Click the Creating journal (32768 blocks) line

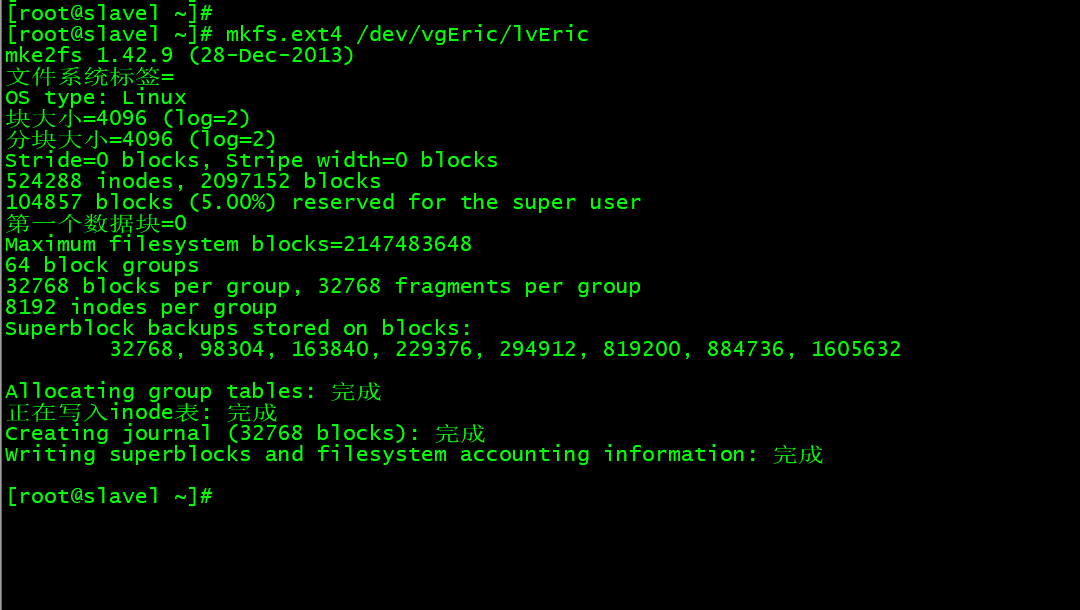pyautogui.click(x=245, y=434)
